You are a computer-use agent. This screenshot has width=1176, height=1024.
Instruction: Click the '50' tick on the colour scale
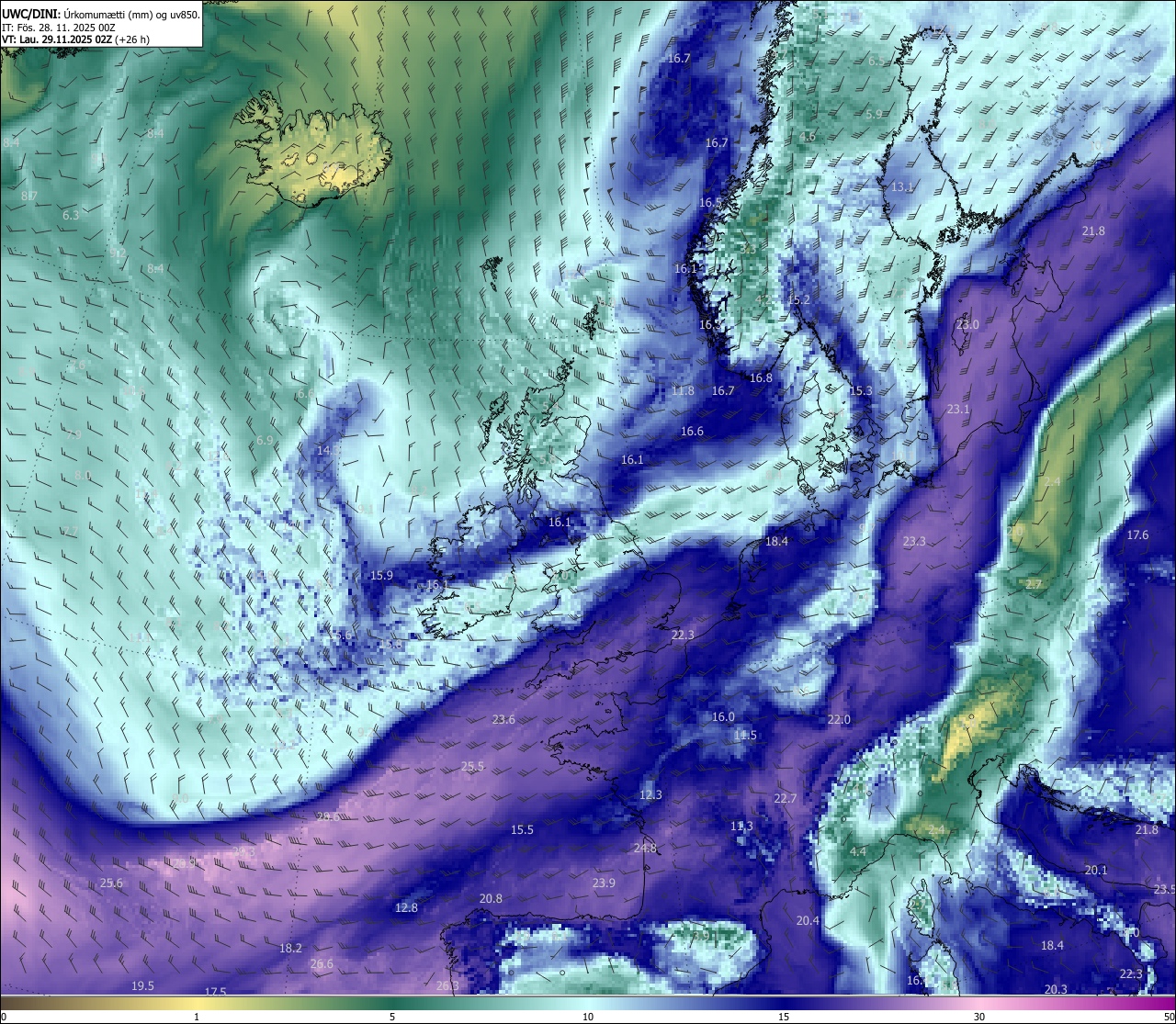click(1169, 1017)
